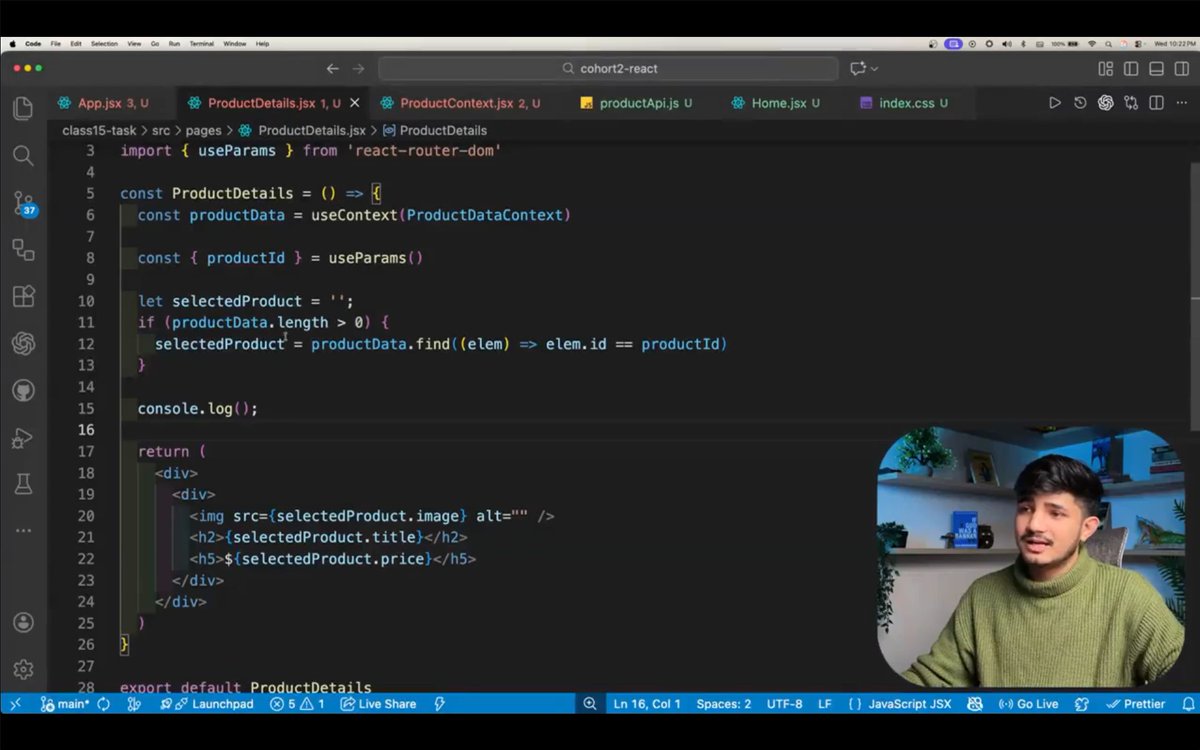Open the Copilot chat icon in title bar
The height and width of the screenshot is (750, 1200).
click(857, 69)
